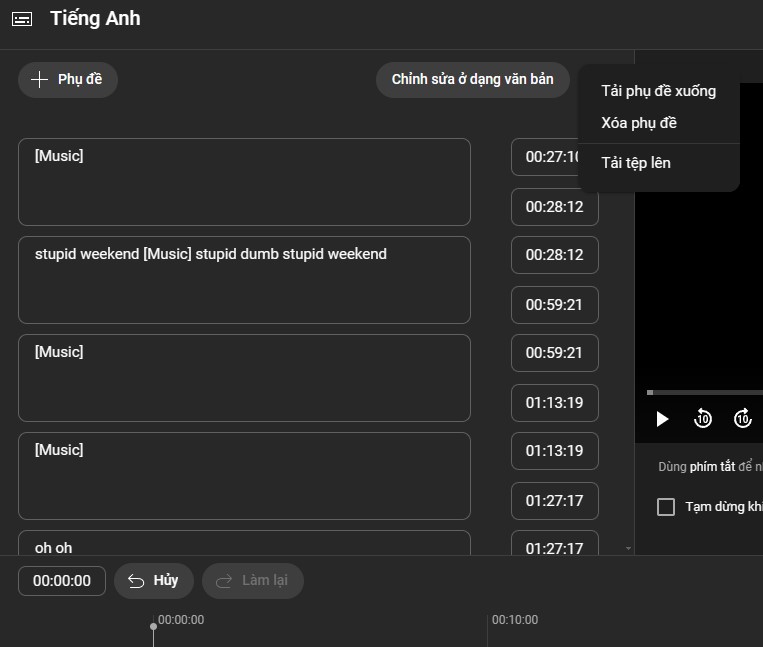Screen dimensions: 763x647
Task: Rewind 10 seconds in video player
Action: pos(703,419)
